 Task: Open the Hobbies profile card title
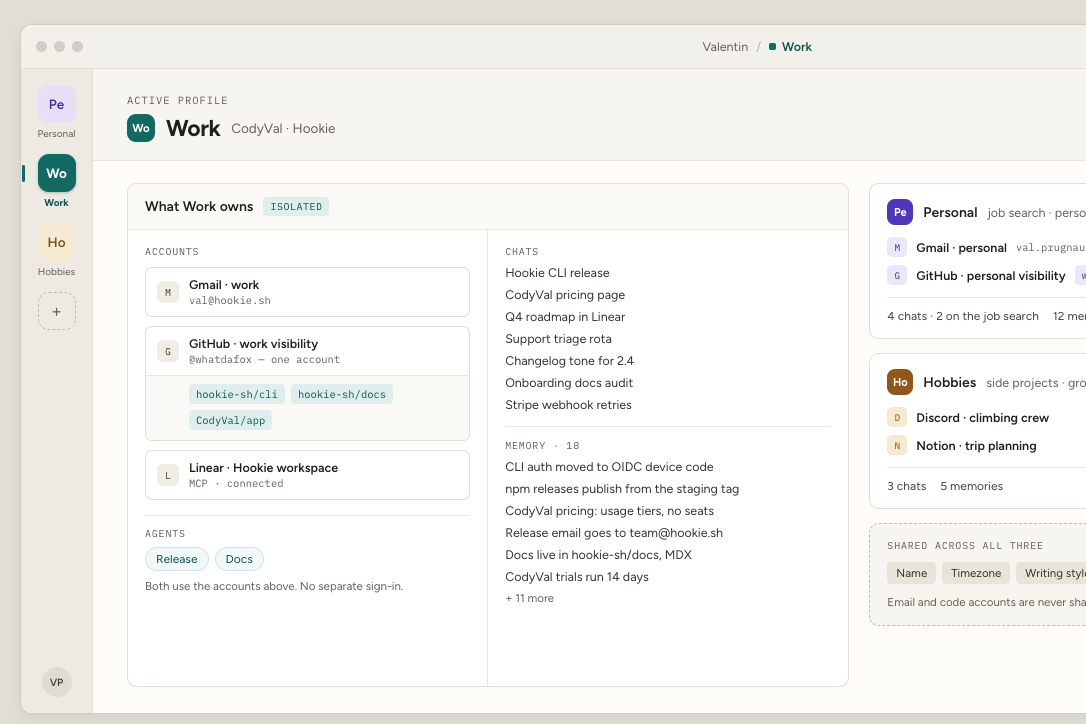pyautogui.click(x=949, y=382)
